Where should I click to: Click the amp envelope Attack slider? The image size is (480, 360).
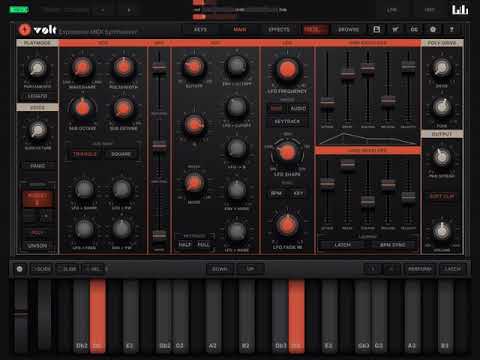point(328,102)
